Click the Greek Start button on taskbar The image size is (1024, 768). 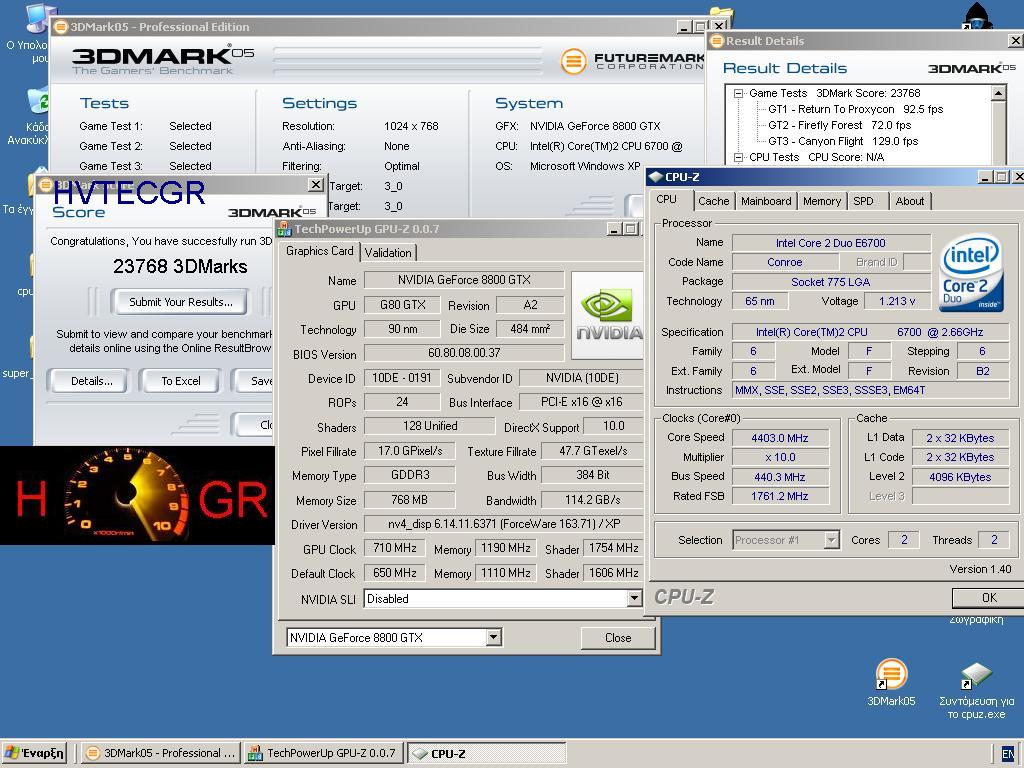click(x=35, y=753)
